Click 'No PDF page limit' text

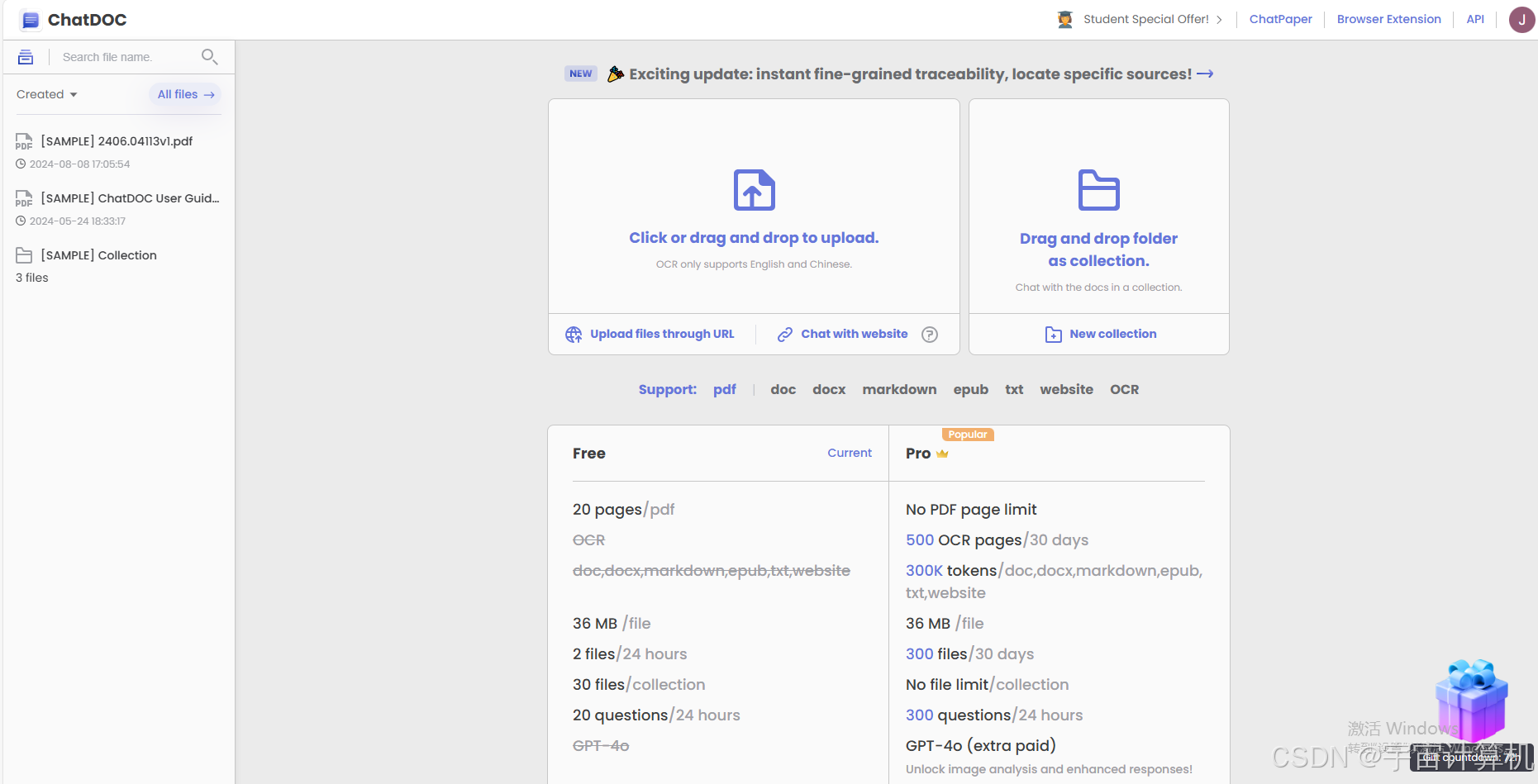(x=971, y=510)
